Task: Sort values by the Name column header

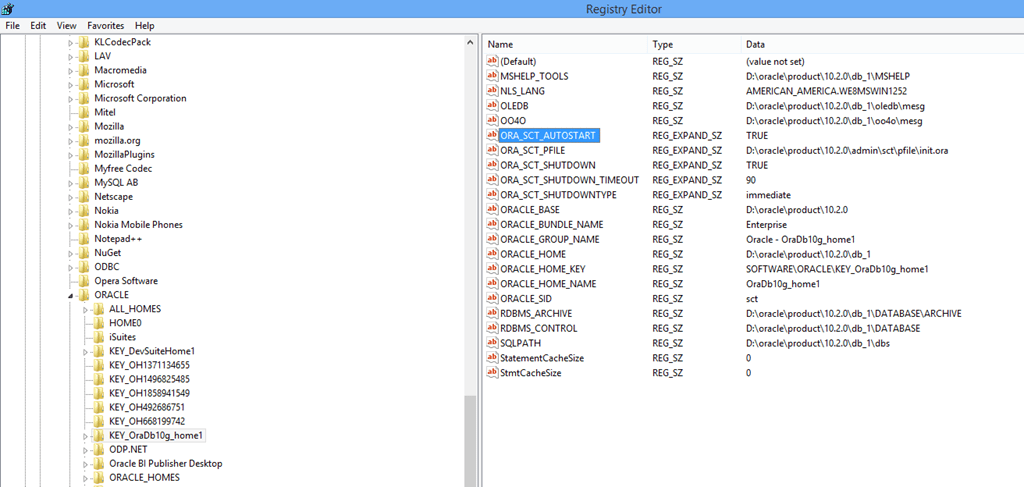Action: coord(566,44)
